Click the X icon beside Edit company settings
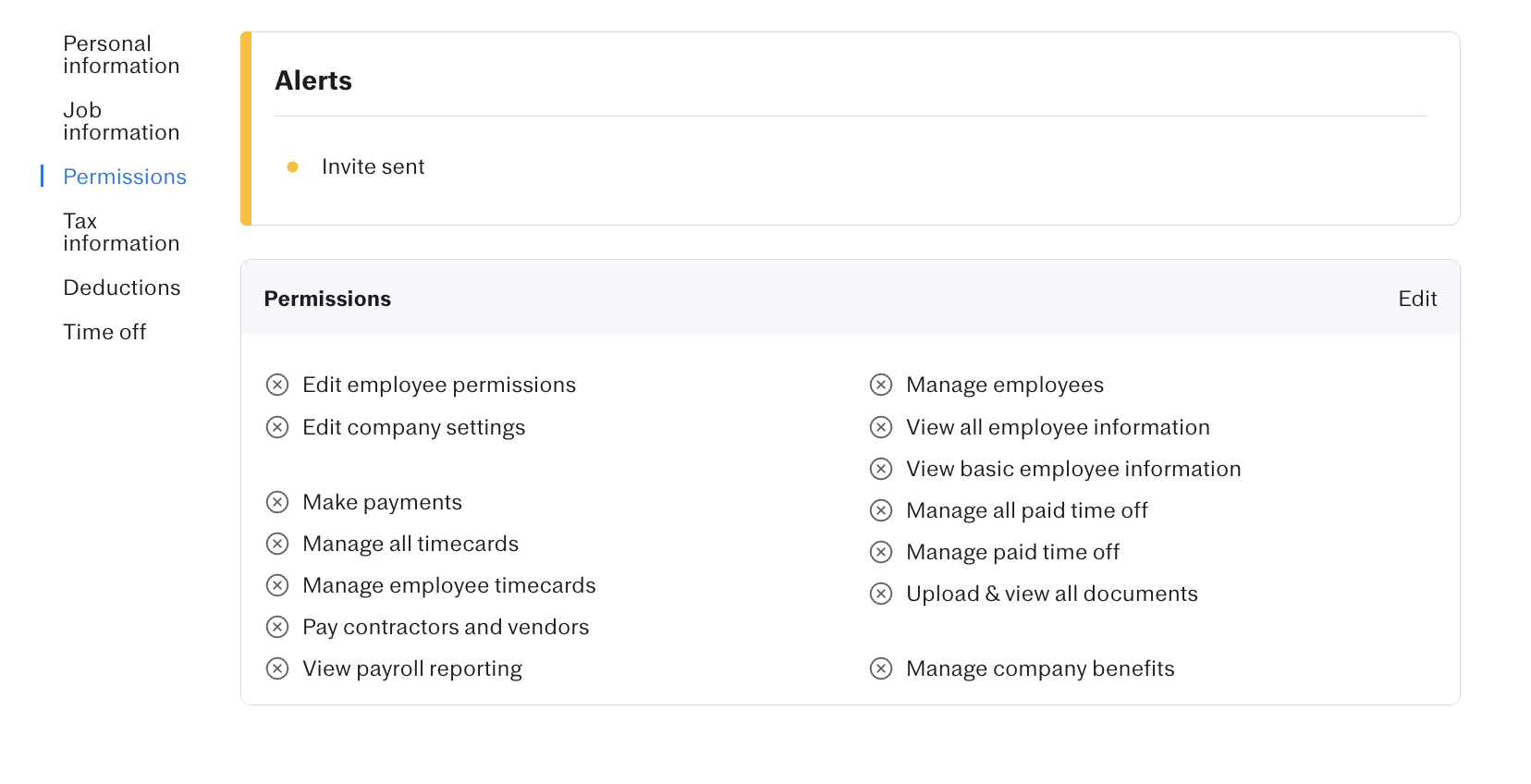Viewport: 1531px width, 784px height. [277, 427]
